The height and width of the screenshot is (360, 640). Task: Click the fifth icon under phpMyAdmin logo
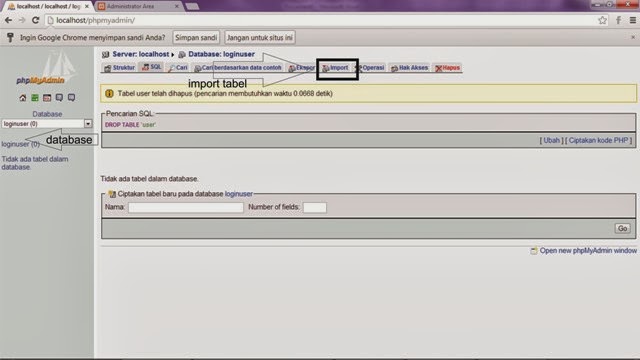click(x=71, y=98)
